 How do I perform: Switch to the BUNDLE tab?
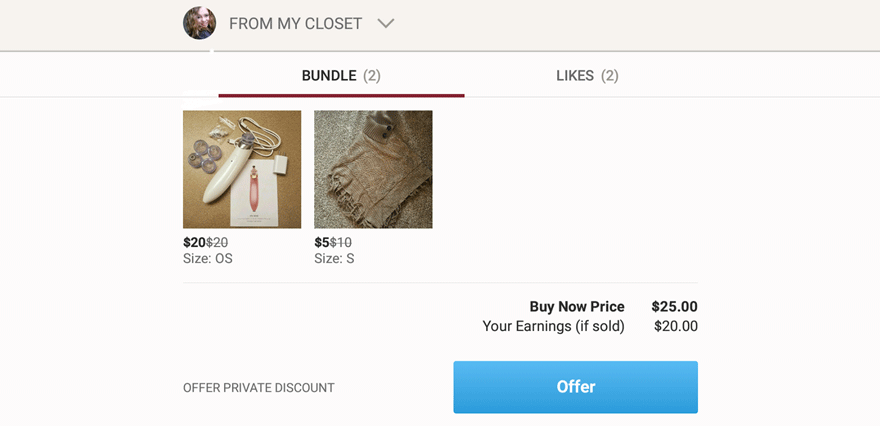point(329,75)
